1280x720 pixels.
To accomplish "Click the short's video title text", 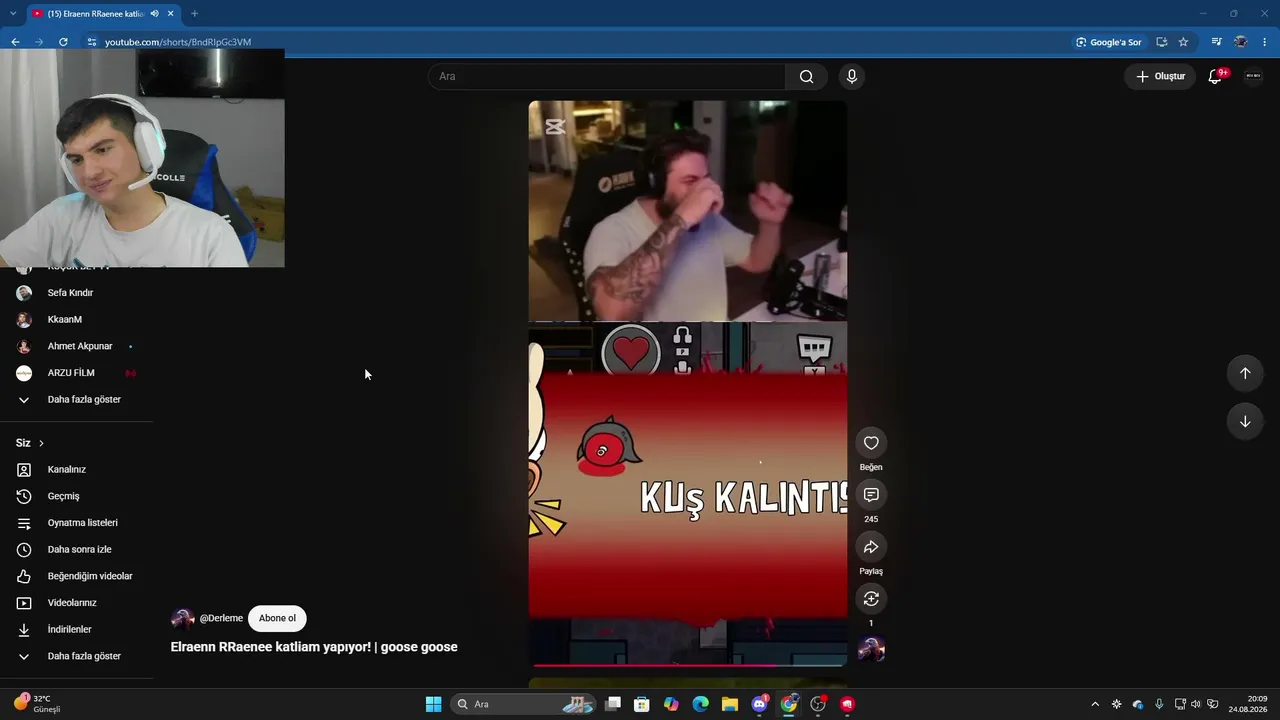I will pos(314,647).
